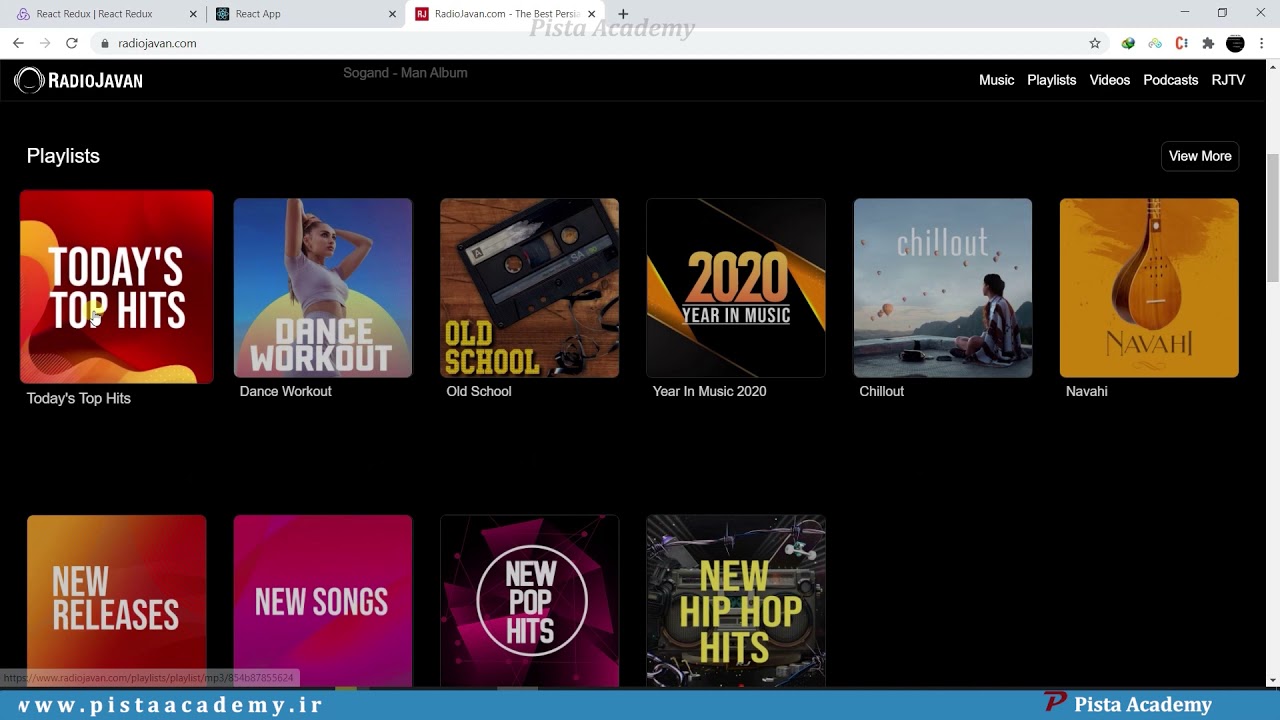Image resolution: width=1280 pixels, height=720 pixels.
Task: Reload the page with refresh icon
Action: [72, 43]
